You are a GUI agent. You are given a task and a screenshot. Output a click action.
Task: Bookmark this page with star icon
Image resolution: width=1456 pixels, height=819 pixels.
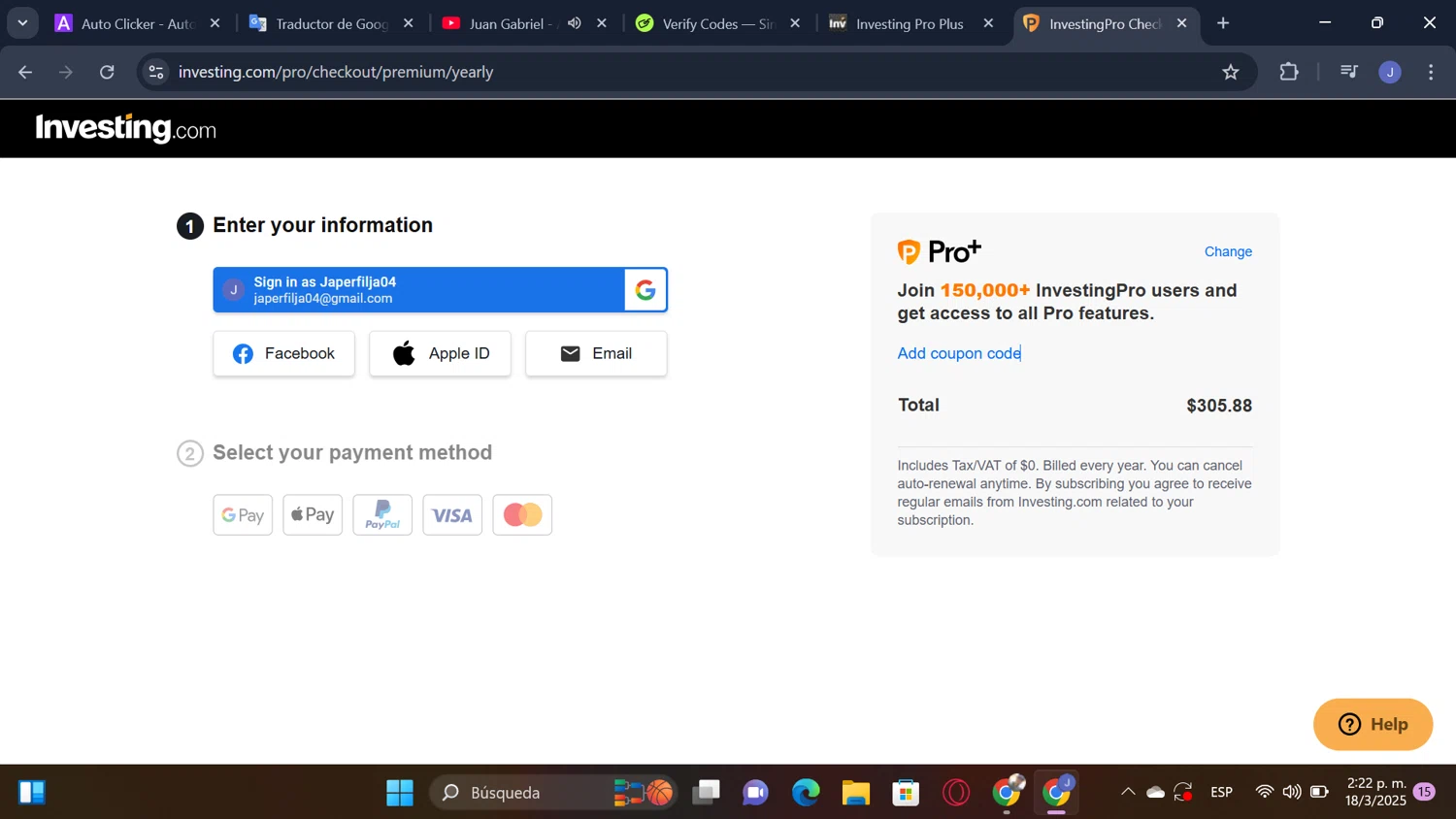point(1231,72)
